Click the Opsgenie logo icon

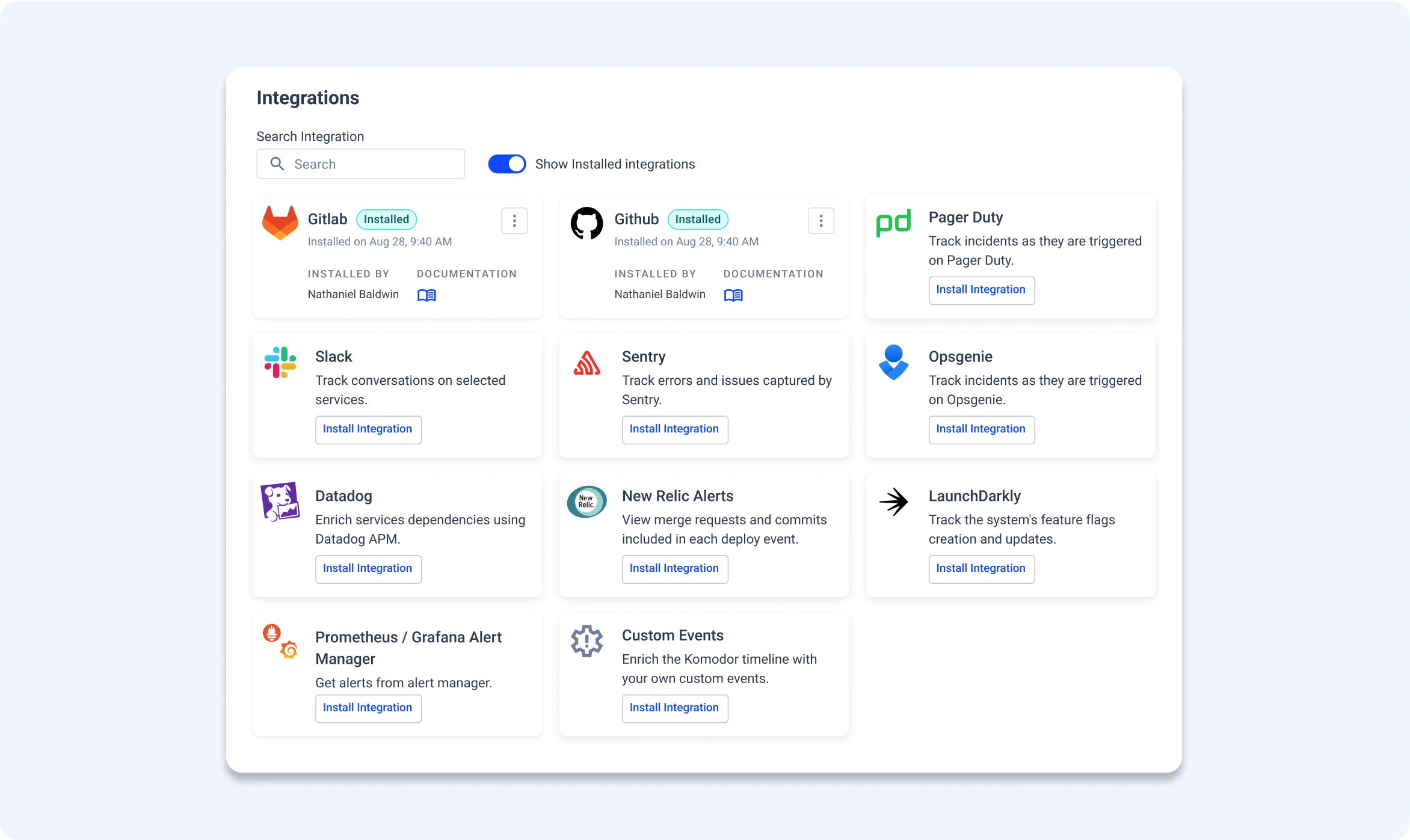pyautogui.click(x=893, y=362)
